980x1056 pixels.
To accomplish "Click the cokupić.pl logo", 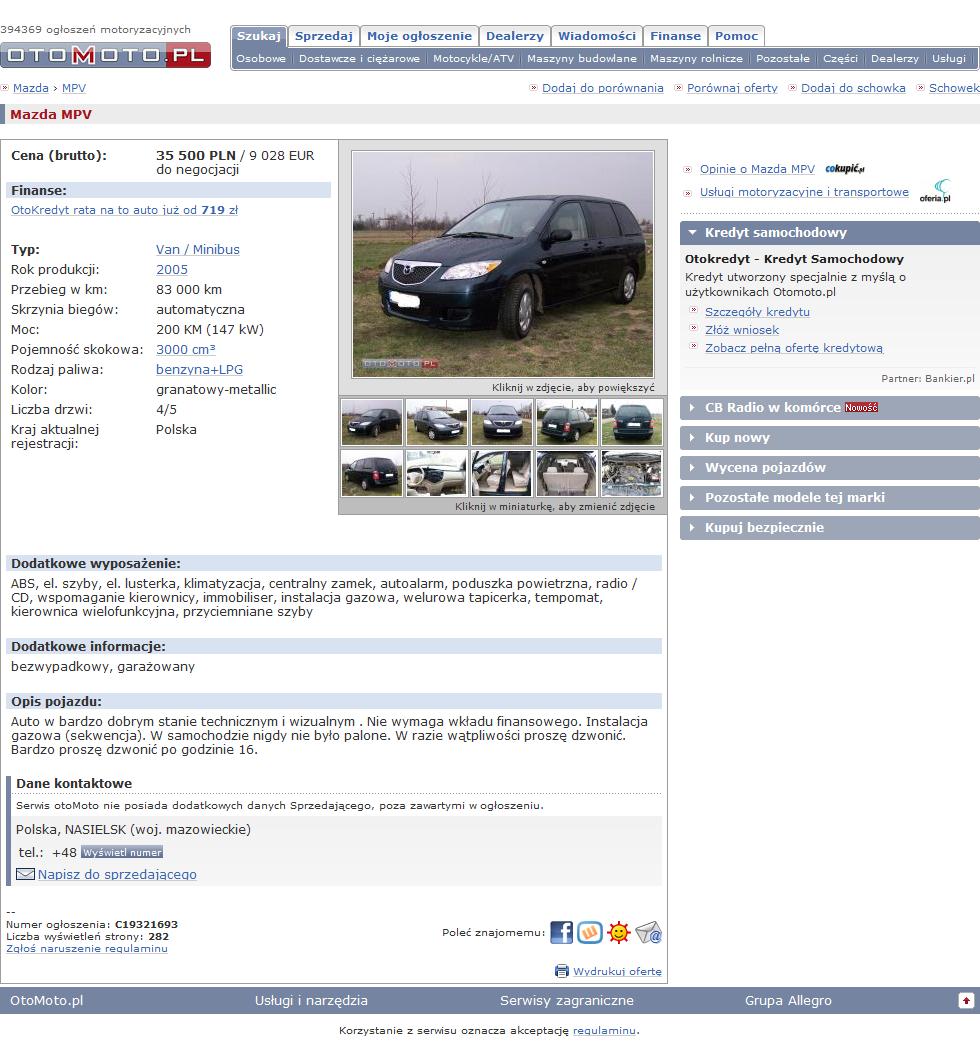I will pyautogui.click(x=845, y=169).
